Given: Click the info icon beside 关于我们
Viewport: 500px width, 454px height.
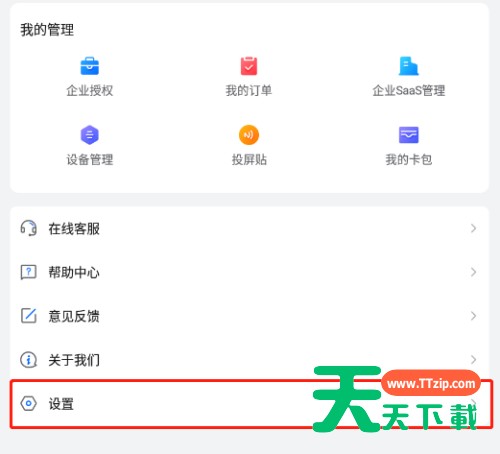Looking at the screenshot, I should 29,360.
